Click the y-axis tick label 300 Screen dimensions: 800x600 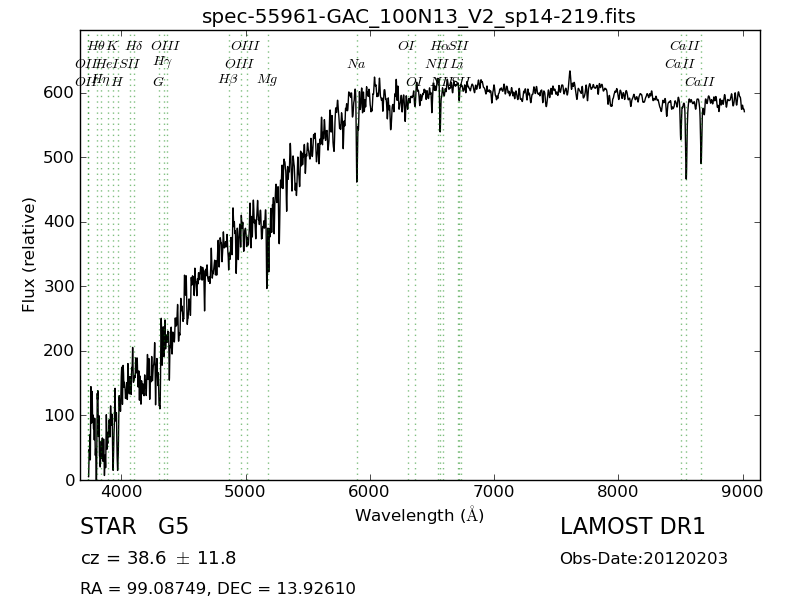pos(60,287)
